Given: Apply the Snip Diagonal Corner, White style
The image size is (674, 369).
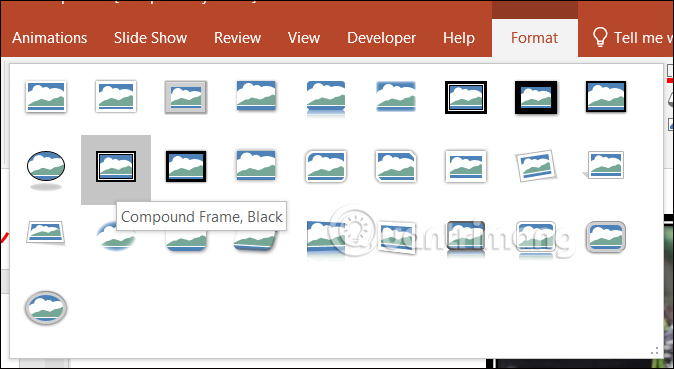Looking at the screenshot, I should (x=396, y=166).
